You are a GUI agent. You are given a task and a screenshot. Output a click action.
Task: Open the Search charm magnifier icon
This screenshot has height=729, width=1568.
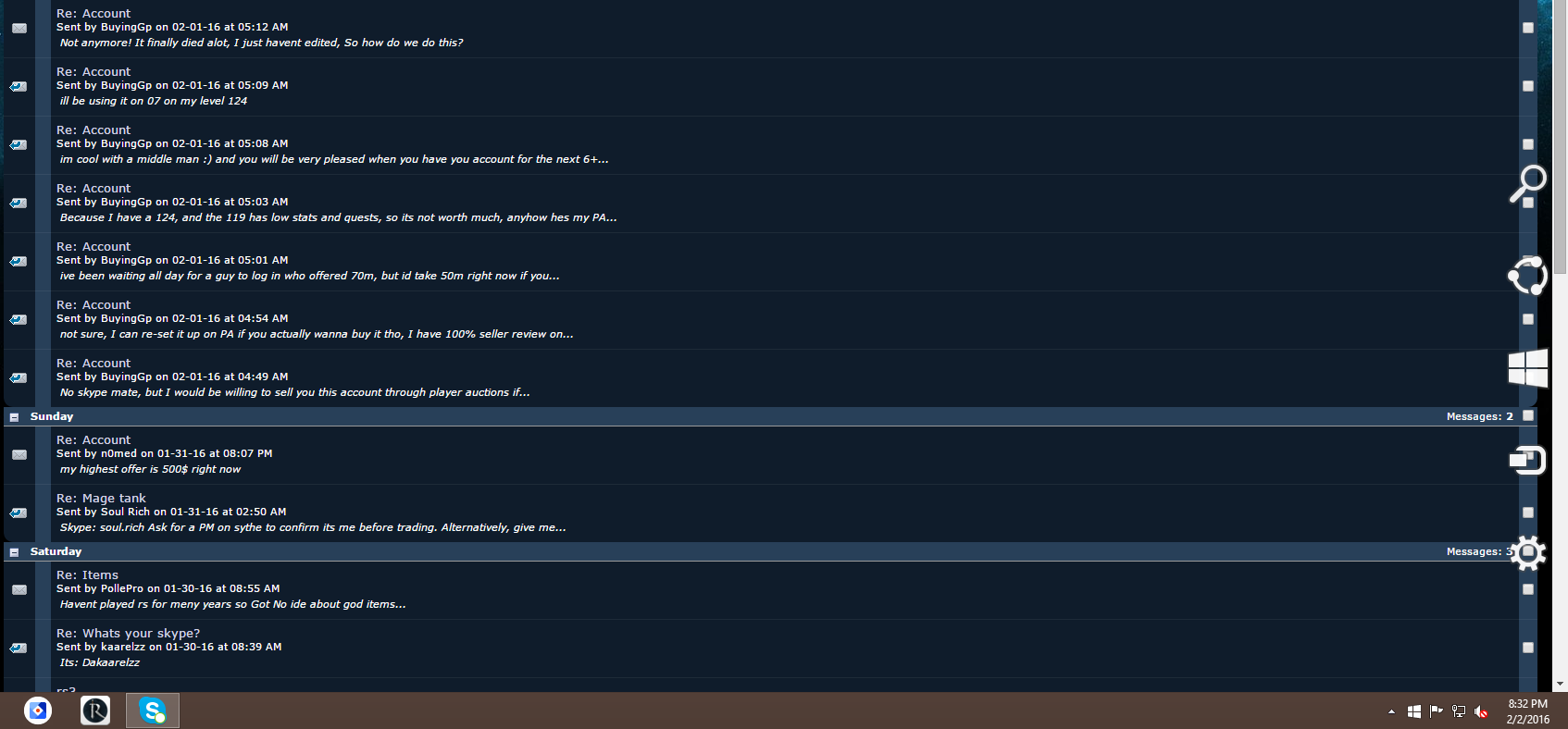point(1528,183)
